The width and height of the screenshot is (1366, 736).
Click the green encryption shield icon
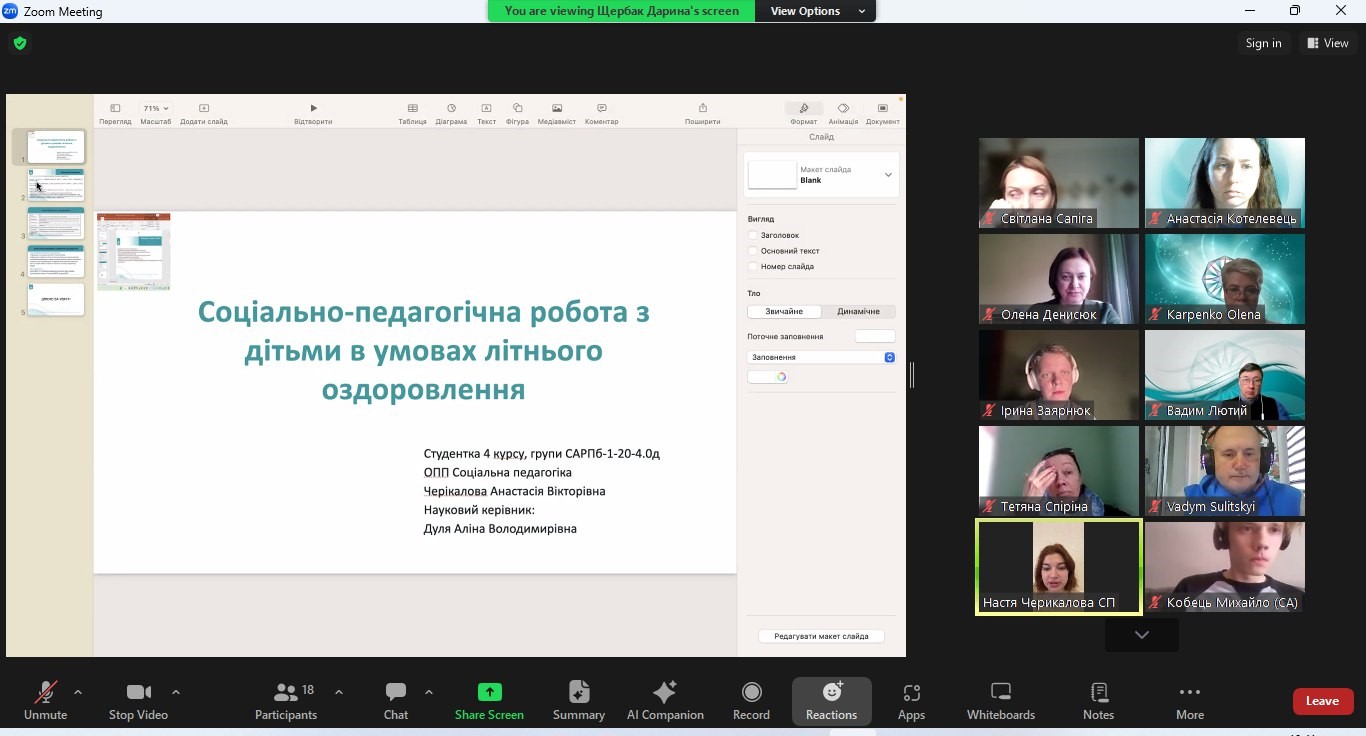20,43
